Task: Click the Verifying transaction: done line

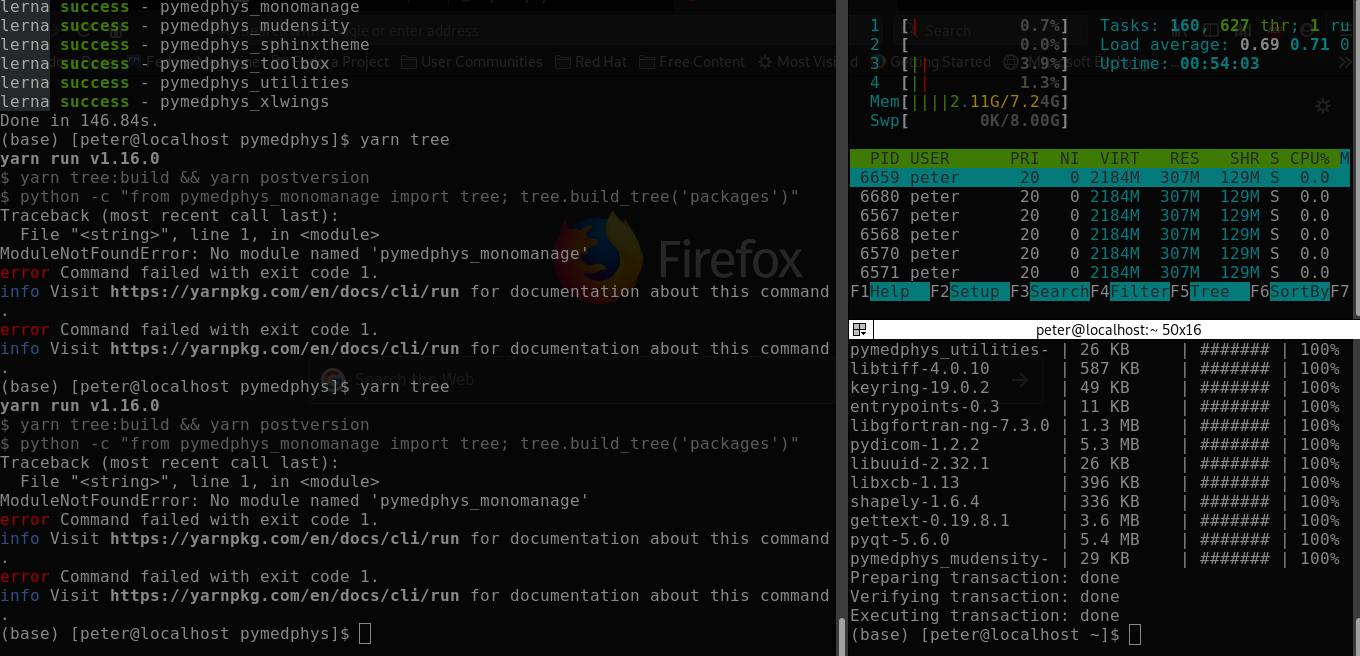Action: point(985,596)
